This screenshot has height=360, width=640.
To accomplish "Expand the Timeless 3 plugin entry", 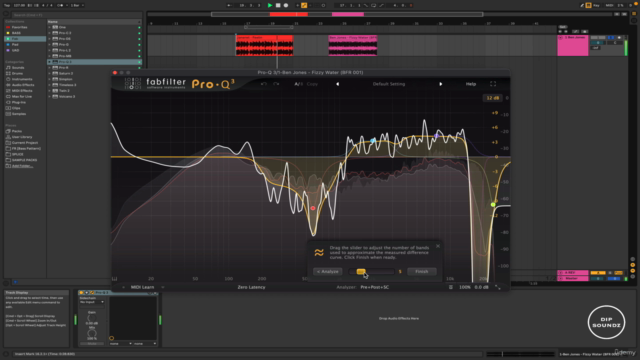I will click(x=49, y=85).
